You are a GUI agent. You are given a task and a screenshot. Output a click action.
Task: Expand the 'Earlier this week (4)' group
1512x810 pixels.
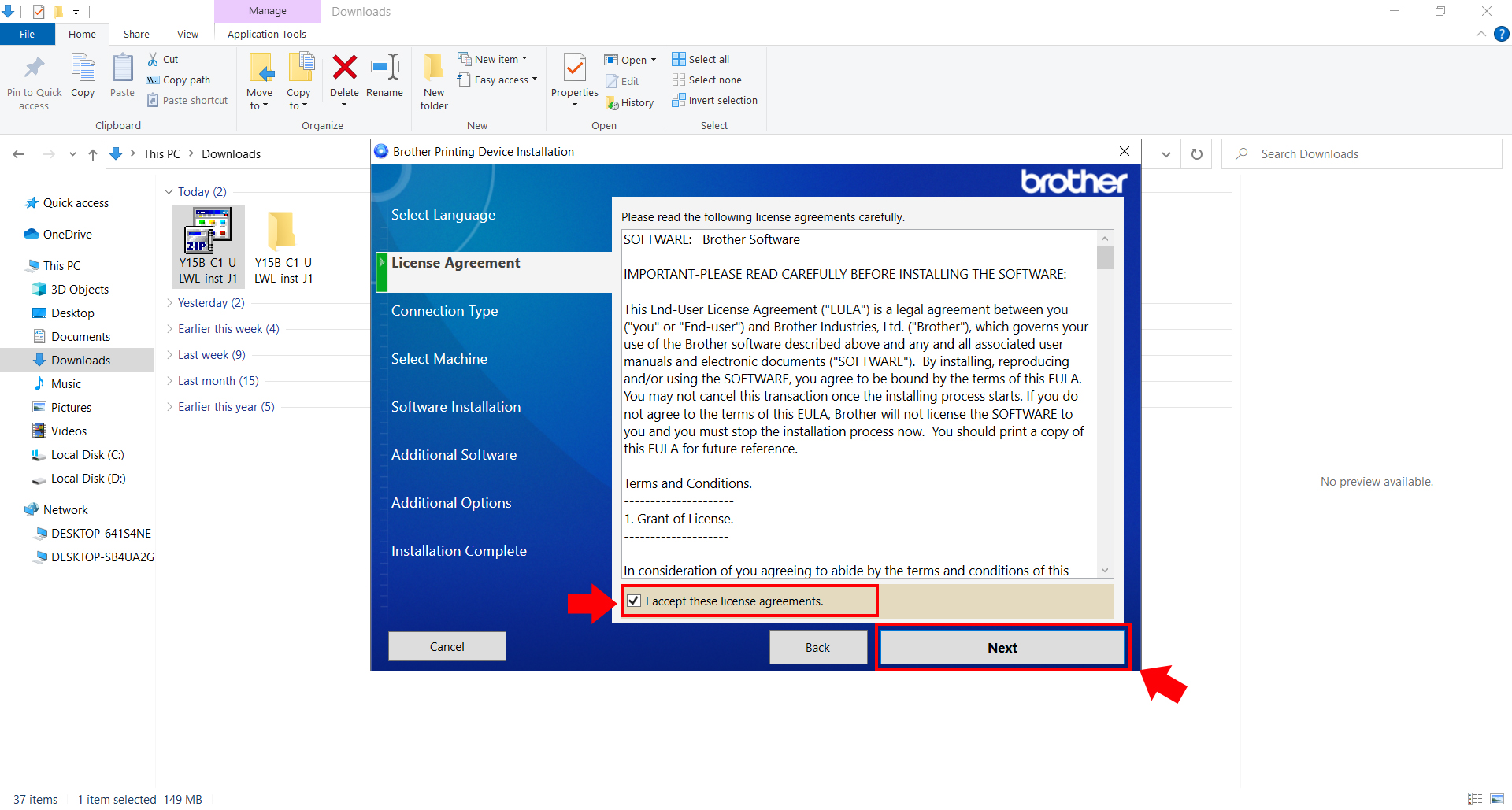click(169, 329)
